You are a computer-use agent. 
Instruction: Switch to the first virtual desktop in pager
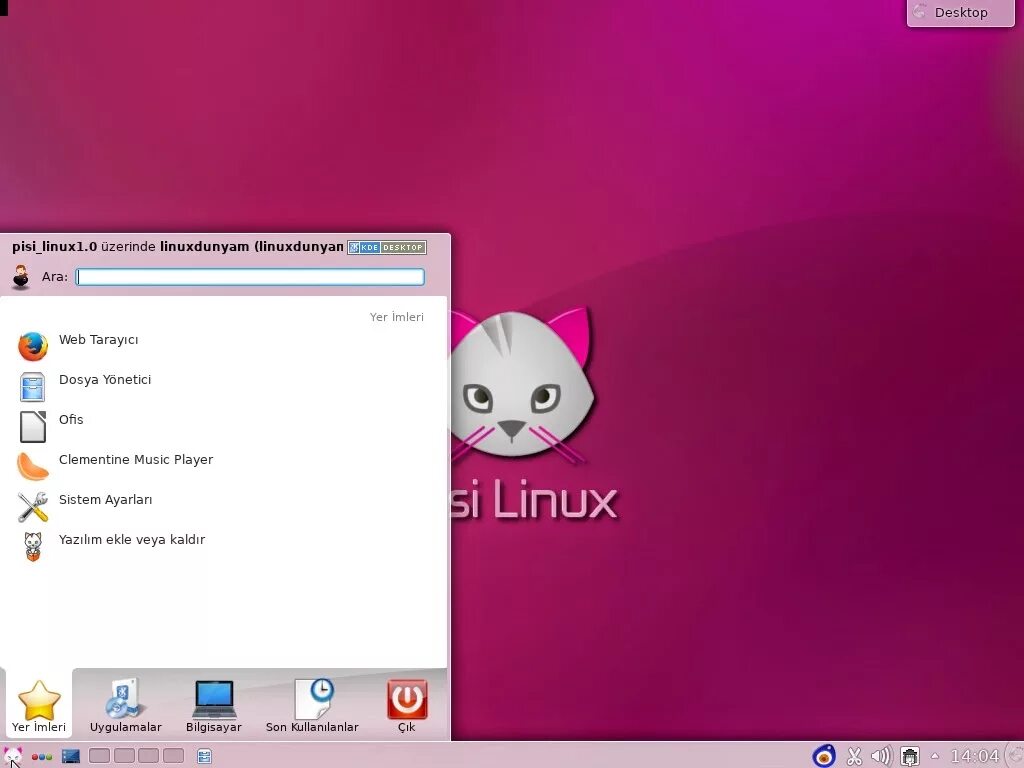99,756
